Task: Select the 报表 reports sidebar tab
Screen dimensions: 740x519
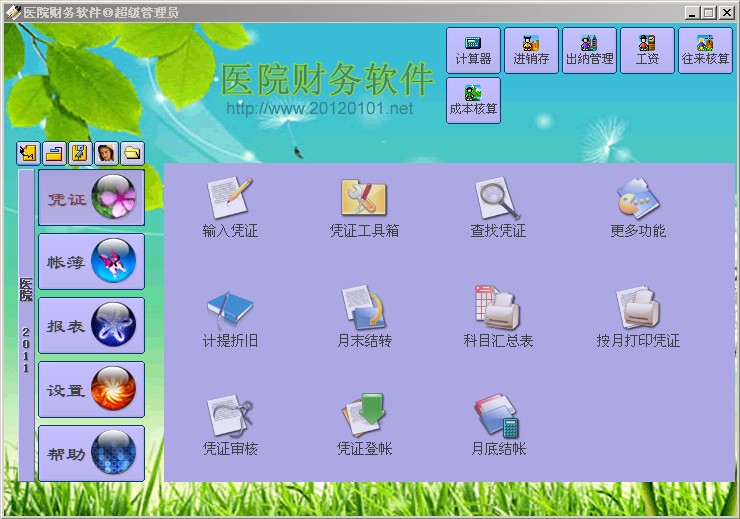Action: tap(91, 325)
